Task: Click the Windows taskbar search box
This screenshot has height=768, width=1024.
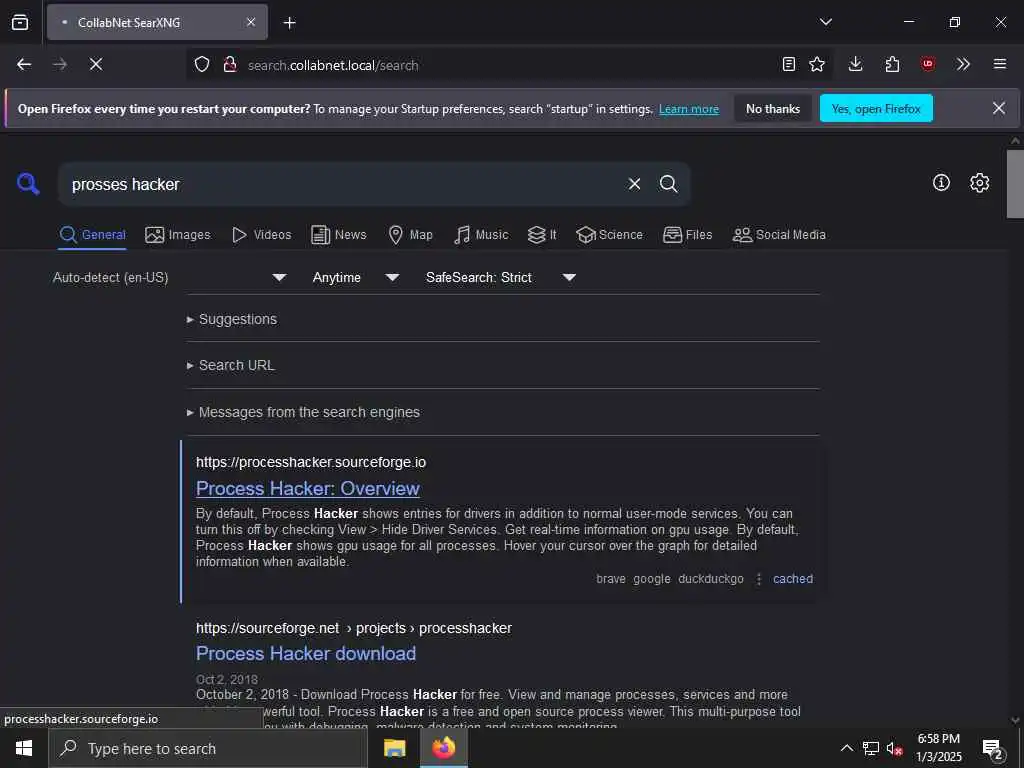Action: (208, 748)
